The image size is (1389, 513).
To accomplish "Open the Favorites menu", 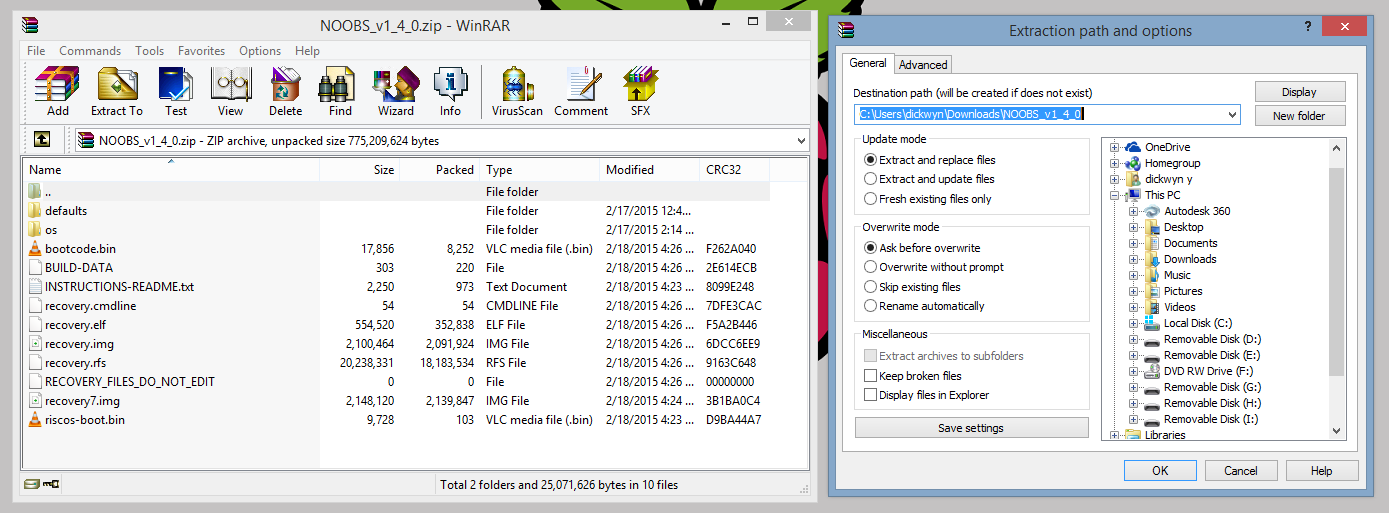I will coord(201,51).
